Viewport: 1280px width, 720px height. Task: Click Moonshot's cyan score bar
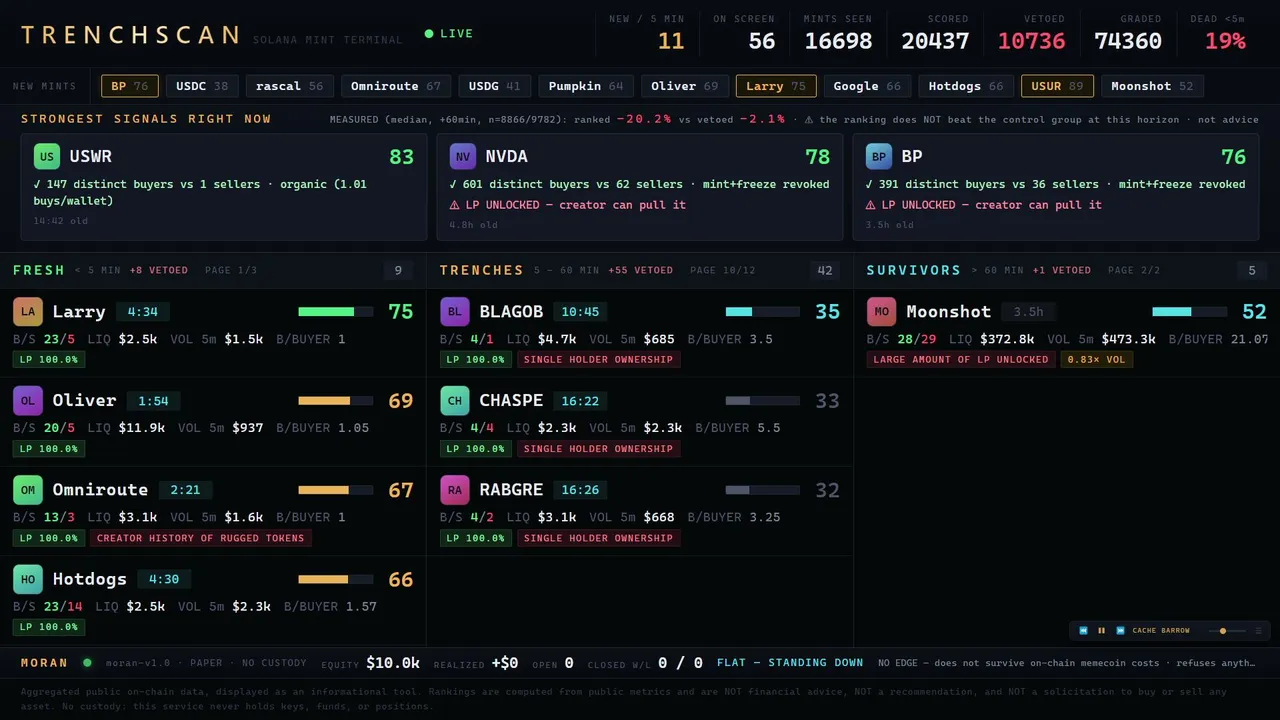1189,312
